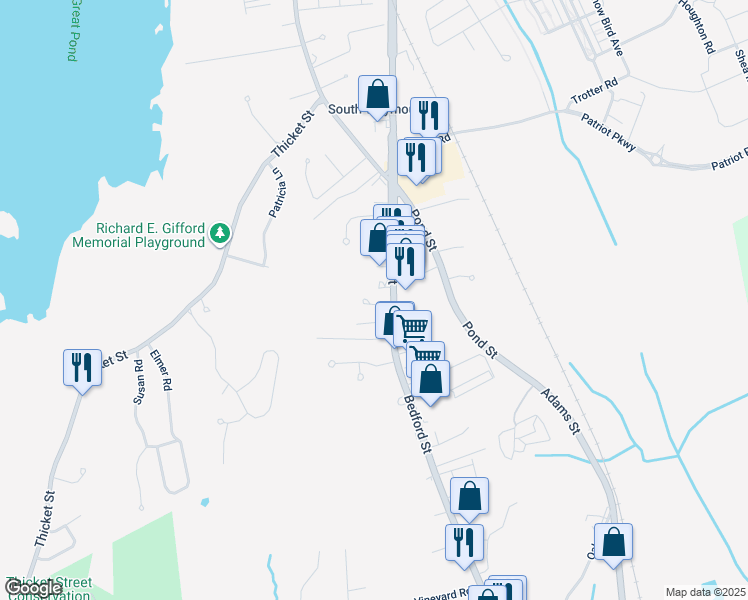Select shopping bag marker left of Pond St cluster
The image size is (748, 600).
click(376, 238)
